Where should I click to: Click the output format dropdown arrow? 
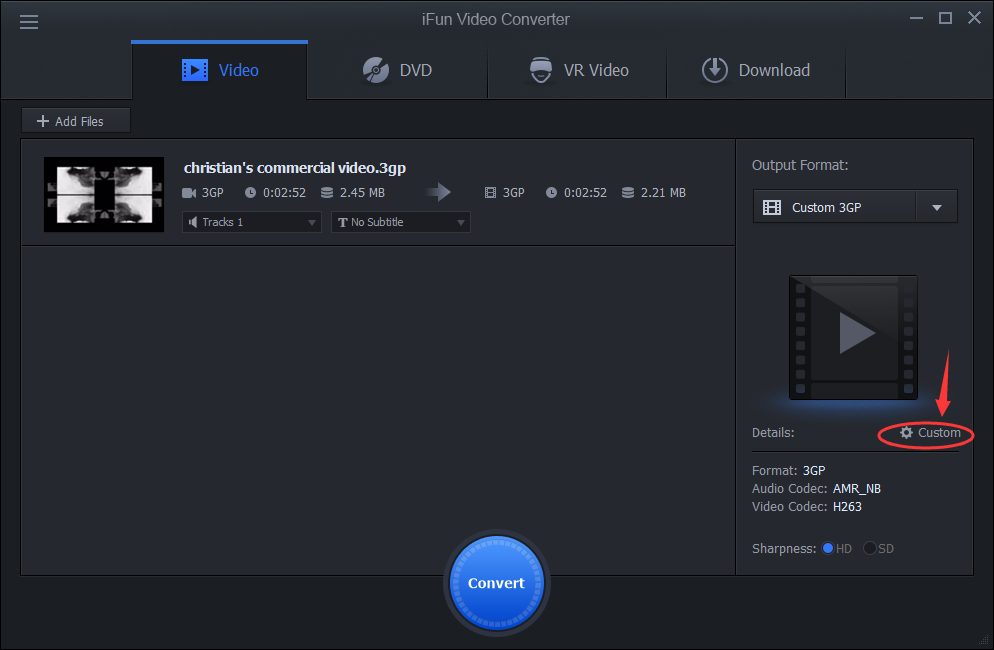[x=937, y=207]
